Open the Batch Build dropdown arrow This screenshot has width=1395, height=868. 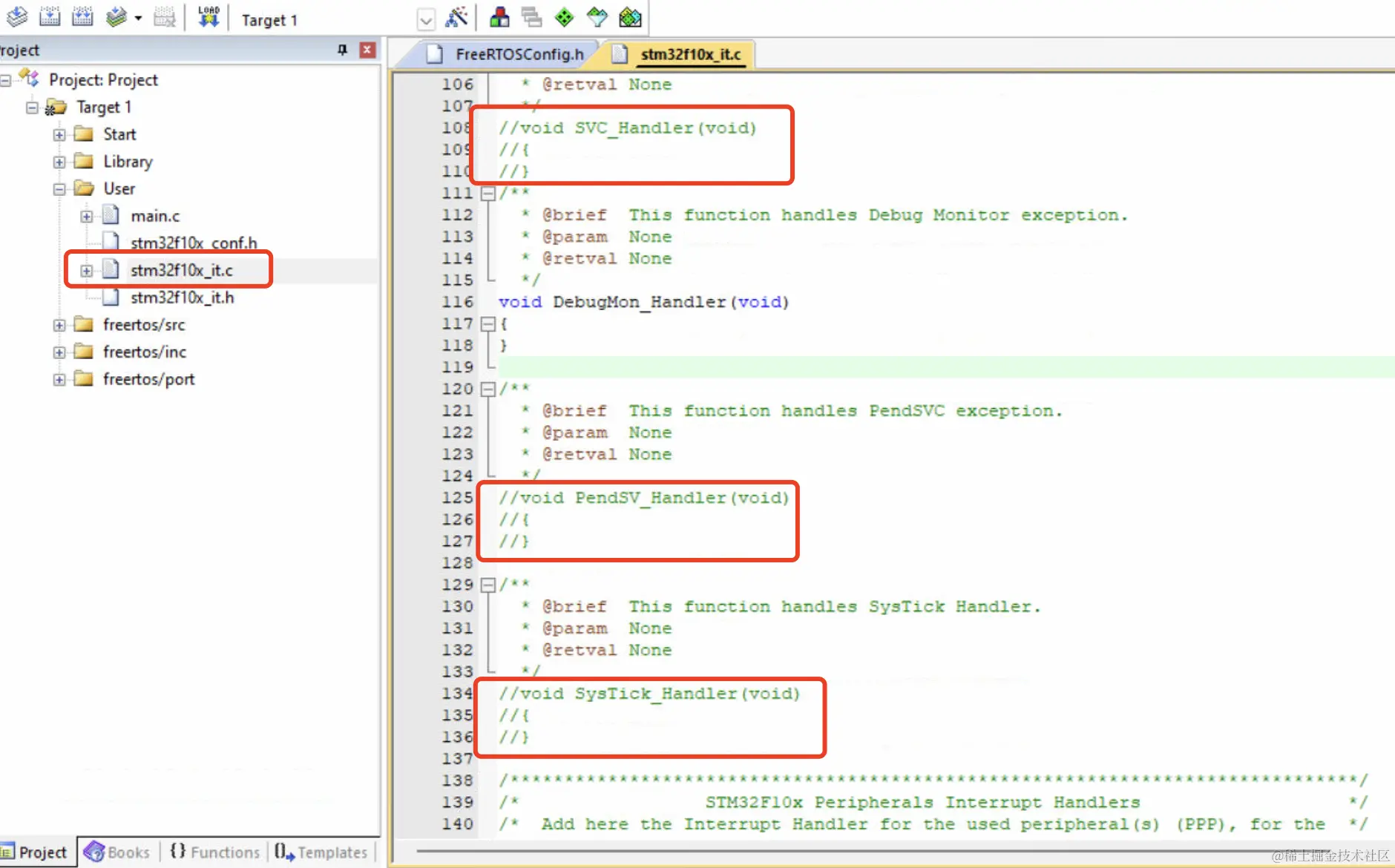click(x=138, y=18)
